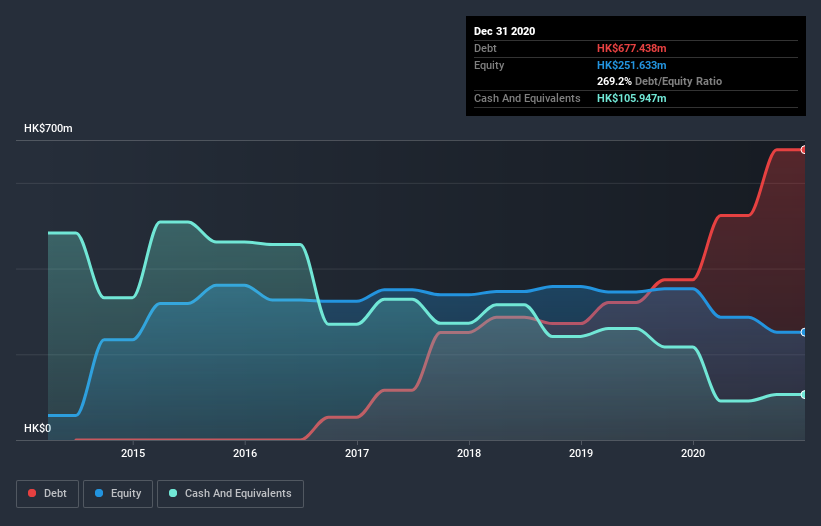The image size is (821, 526).
Task: Select the red Debt endpoint marker
Action: 804,150
